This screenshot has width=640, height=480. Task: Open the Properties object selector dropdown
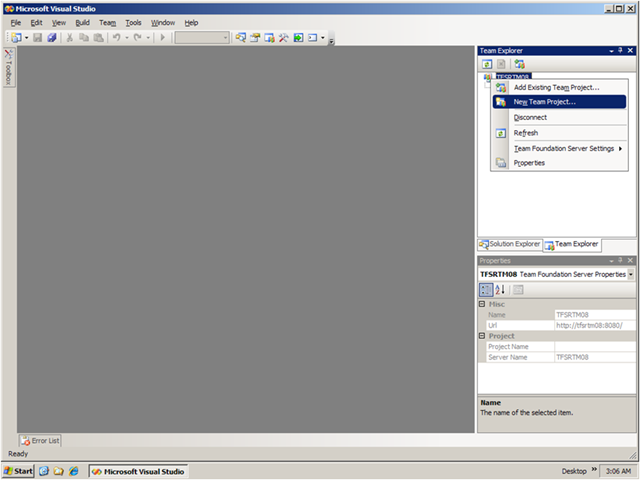point(631,275)
